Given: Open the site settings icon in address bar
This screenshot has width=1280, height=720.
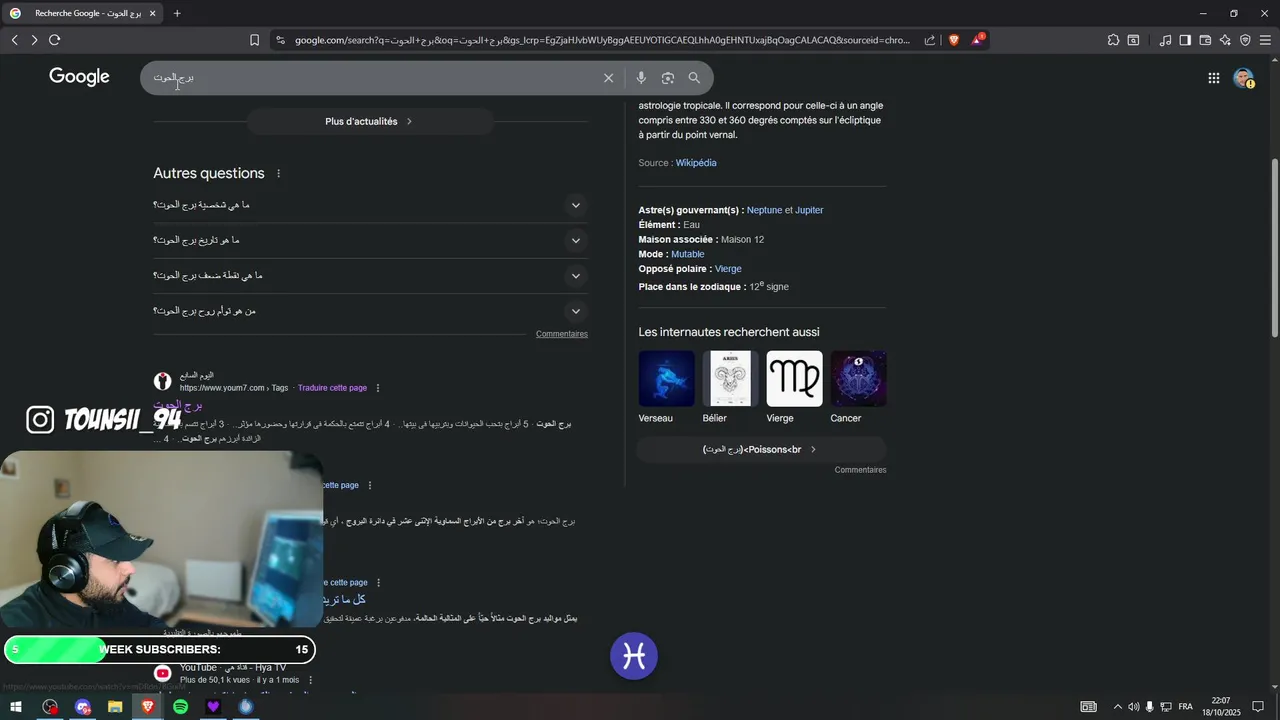Looking at the screenshot, I should [x=280, y=40].
